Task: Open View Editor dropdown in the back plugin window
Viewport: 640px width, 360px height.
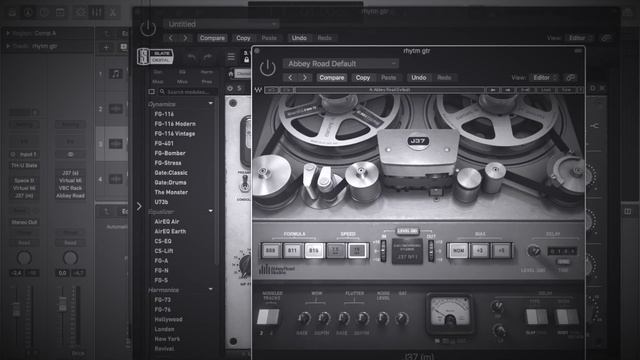Action: 580,38
